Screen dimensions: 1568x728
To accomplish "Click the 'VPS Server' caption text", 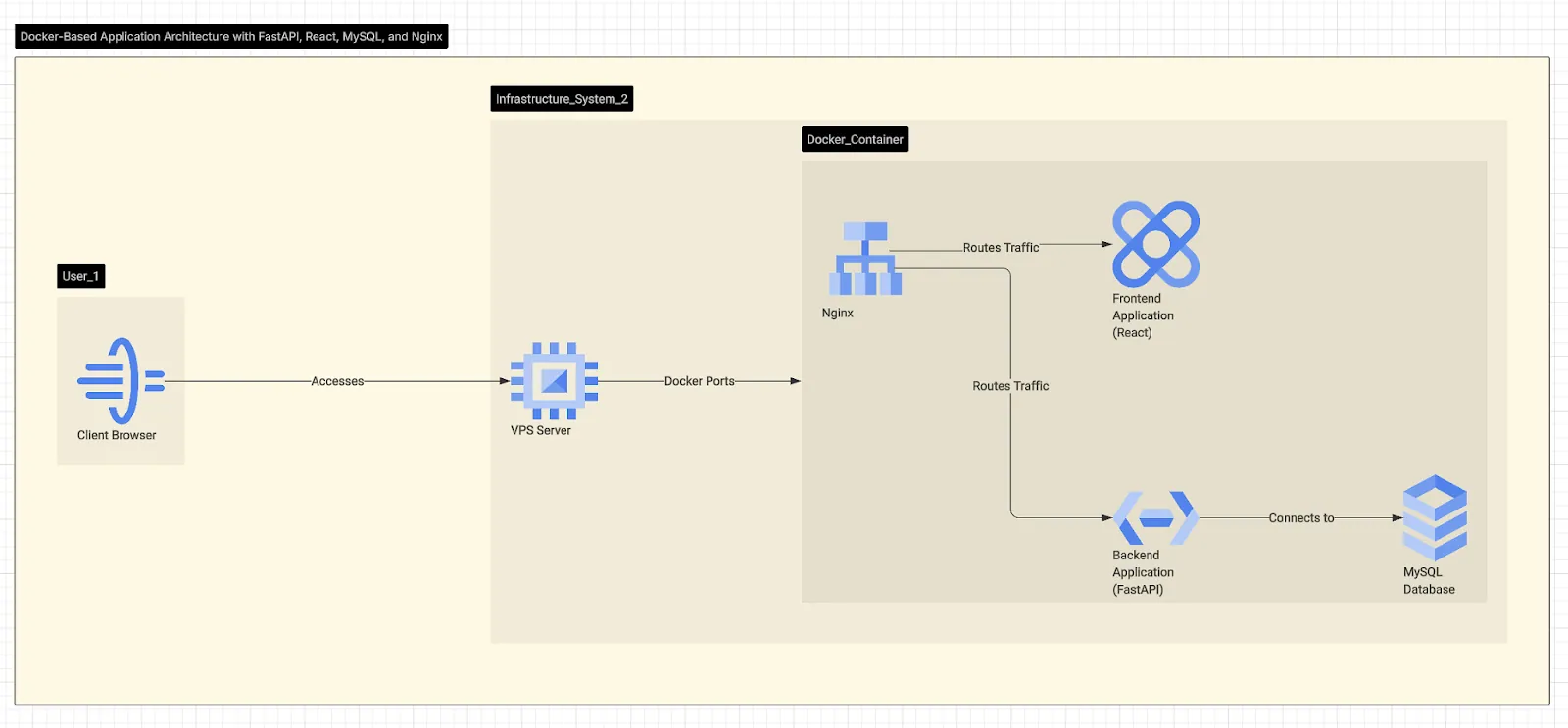I will click(x=541, y=430).
